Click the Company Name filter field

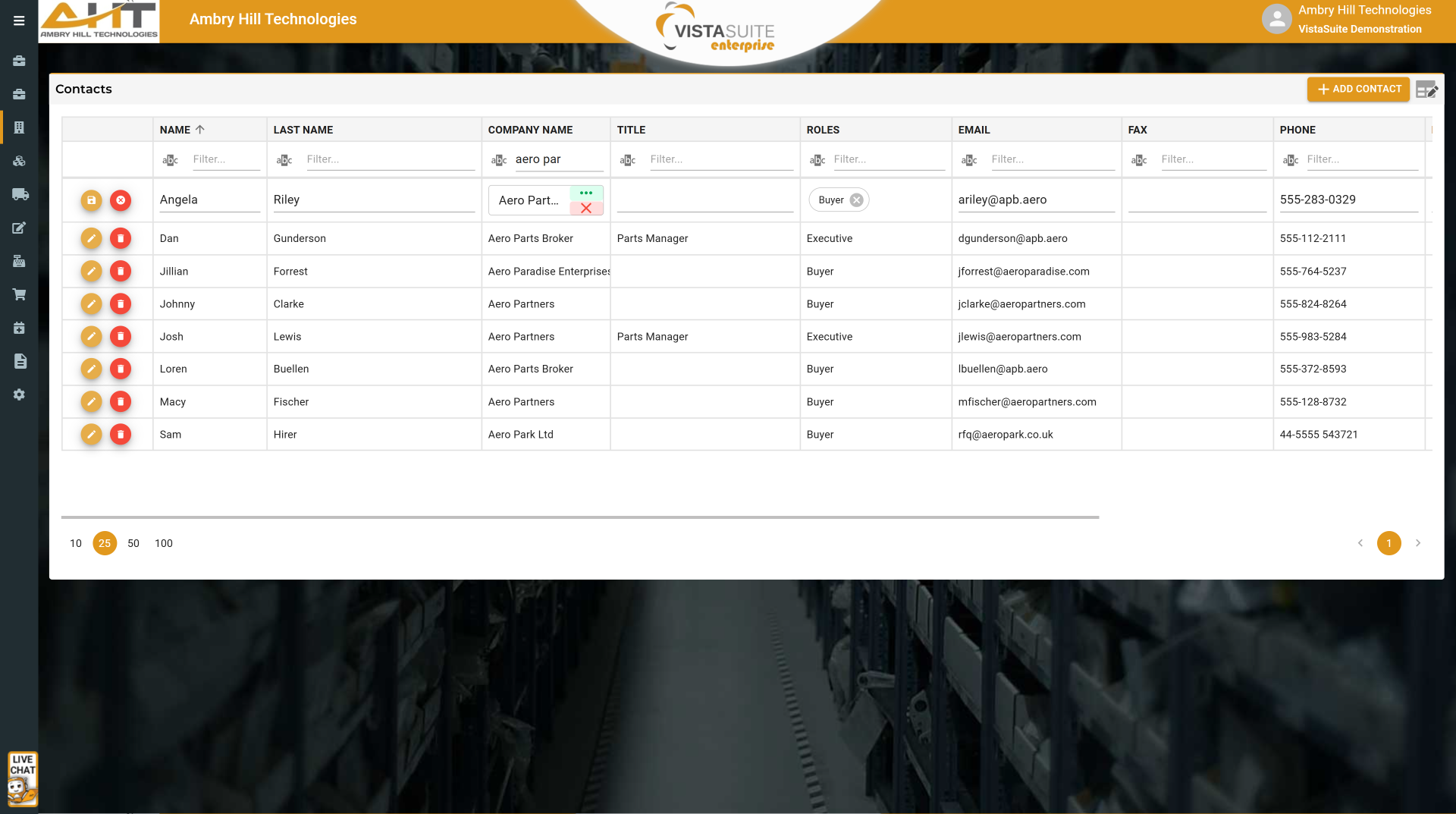[558, 159]
